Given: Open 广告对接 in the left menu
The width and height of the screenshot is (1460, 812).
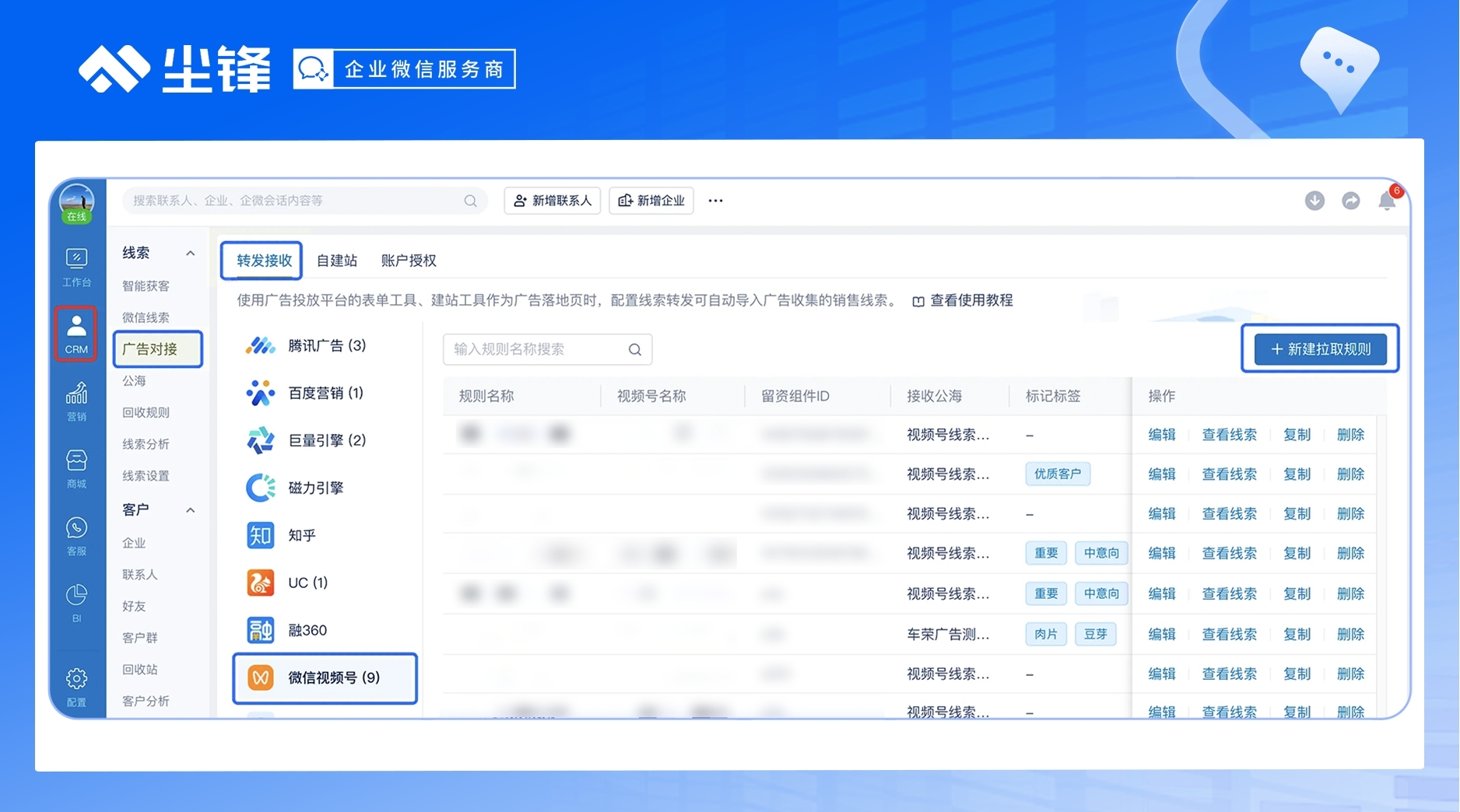Looking at the screenshot, I should [x=158, y=349].
